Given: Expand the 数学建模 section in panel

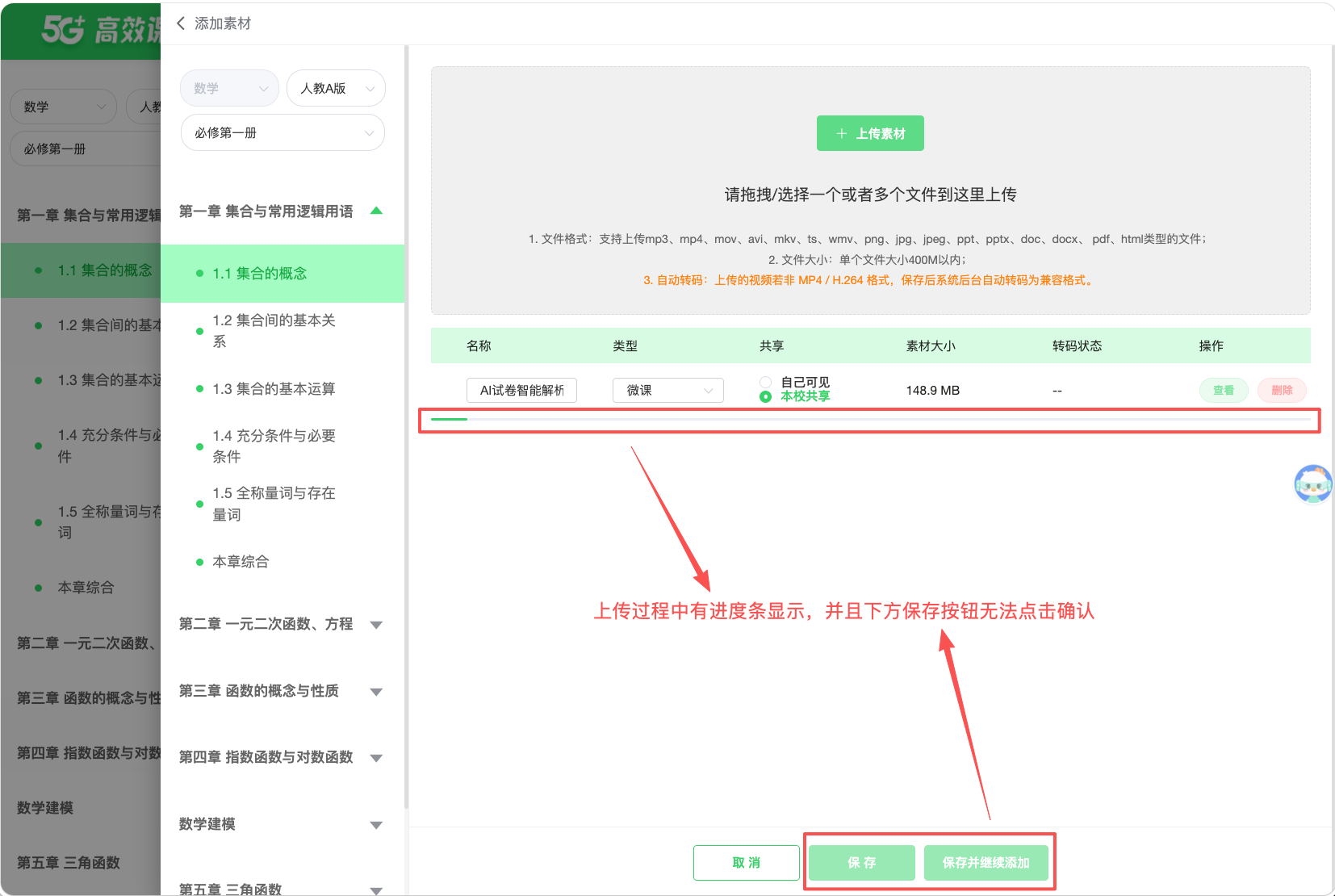Looking at the screenshot, I should tap(376, 824).
